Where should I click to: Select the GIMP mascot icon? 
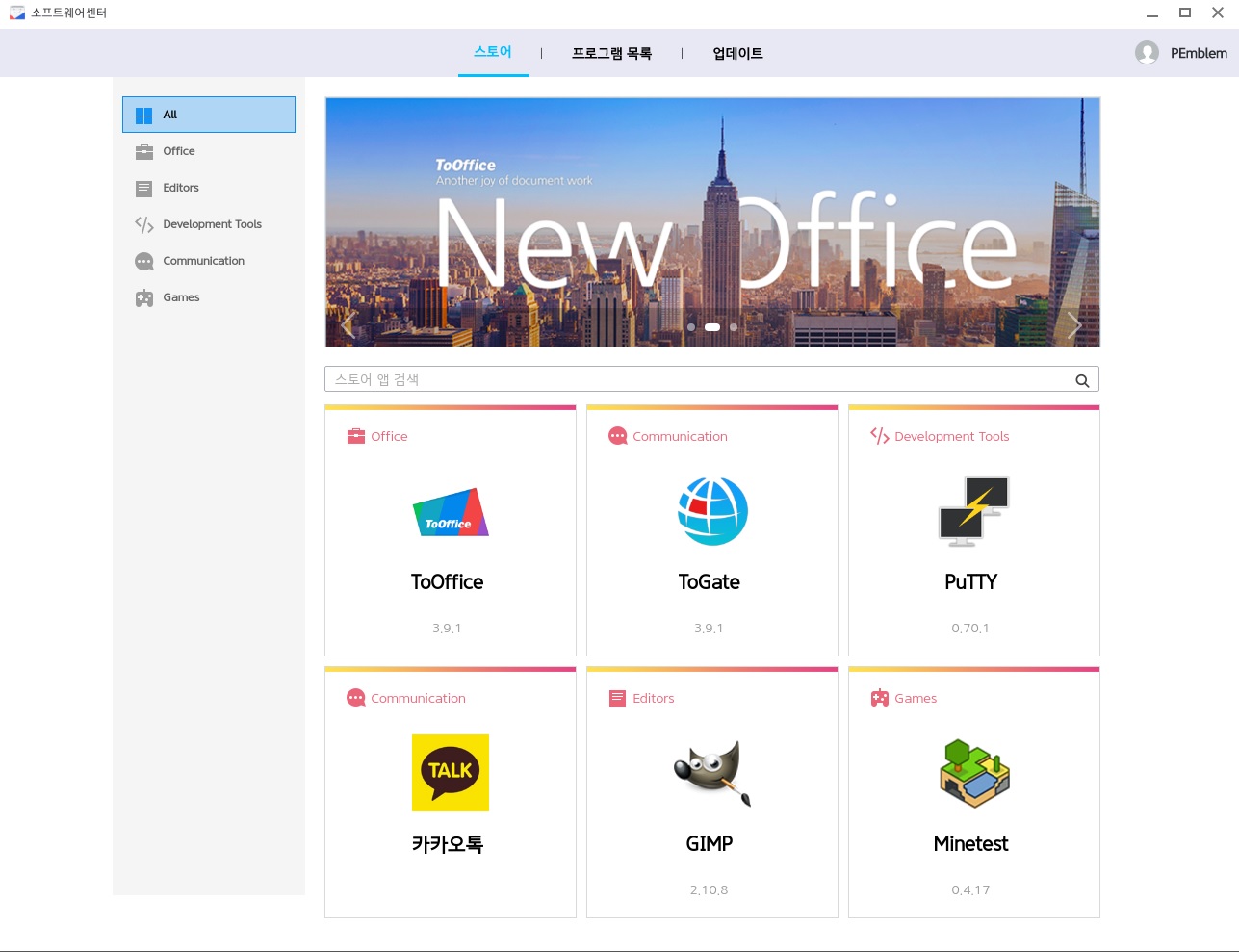(711, 773)
